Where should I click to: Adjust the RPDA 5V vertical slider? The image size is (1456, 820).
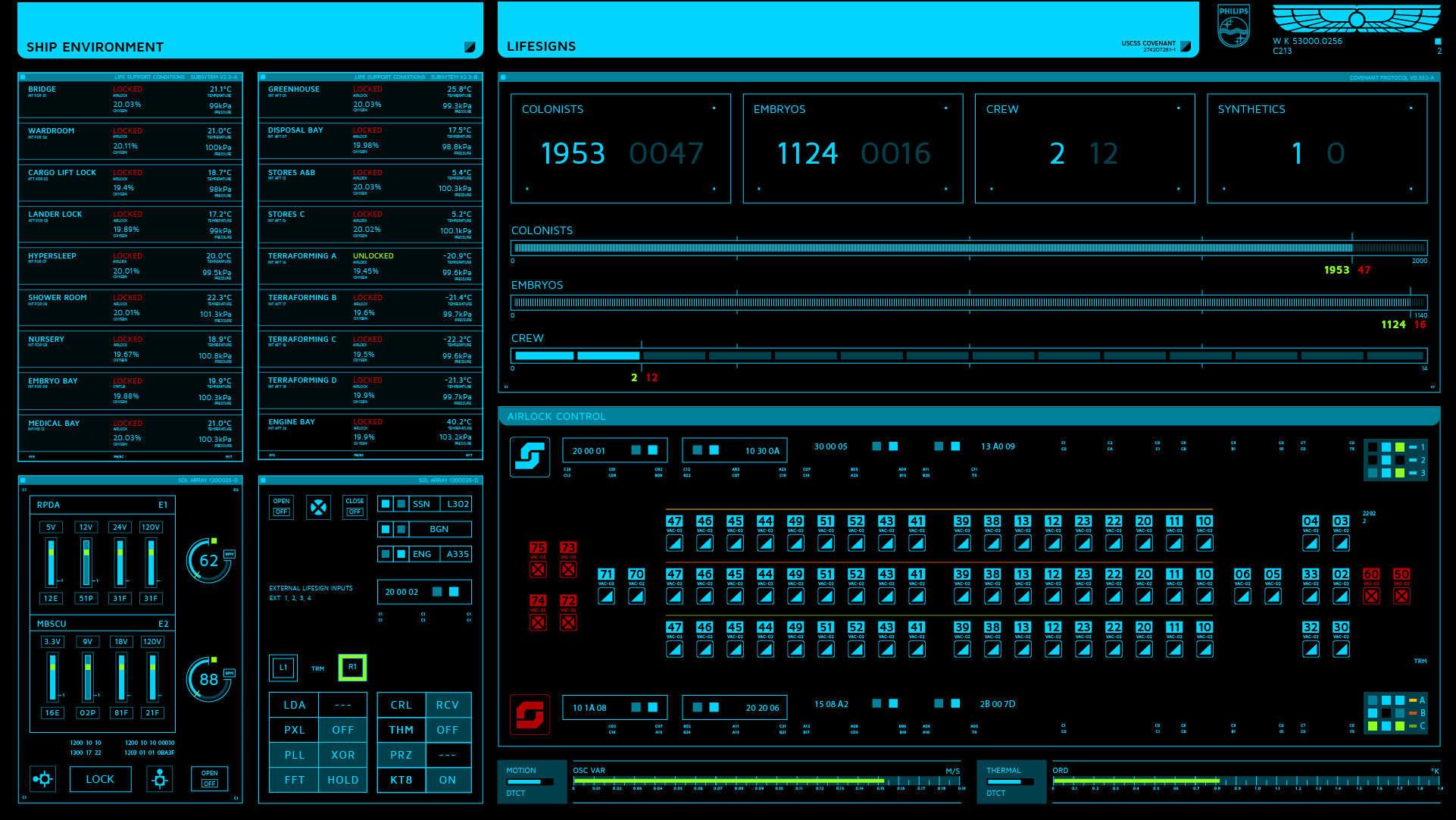tap(51, 562)
